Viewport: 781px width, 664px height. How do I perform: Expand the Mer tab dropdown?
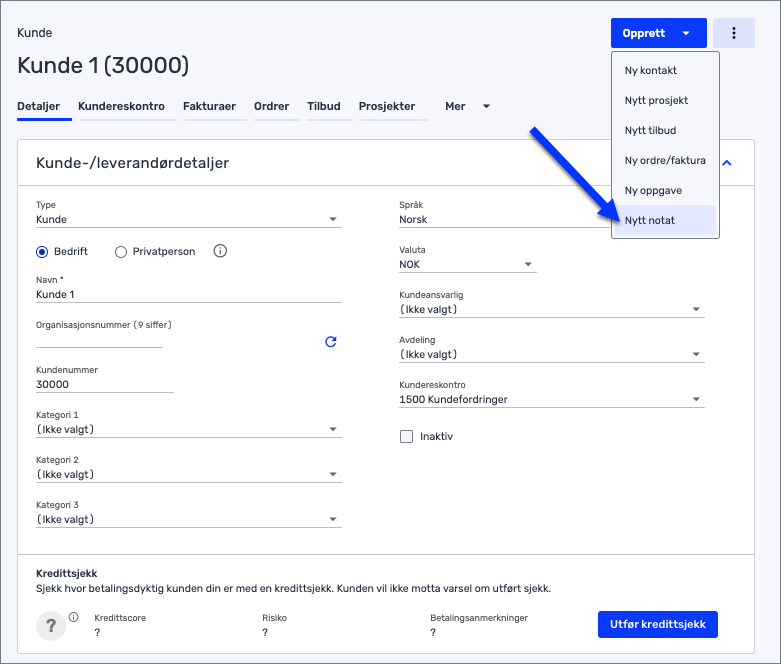(x=467, y=106)
